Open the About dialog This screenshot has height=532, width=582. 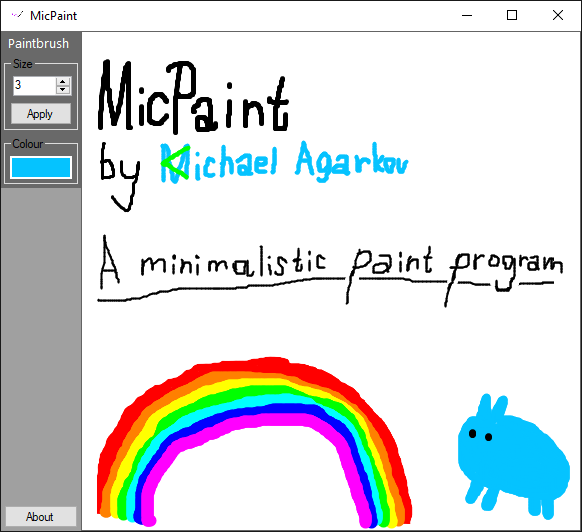41,516
